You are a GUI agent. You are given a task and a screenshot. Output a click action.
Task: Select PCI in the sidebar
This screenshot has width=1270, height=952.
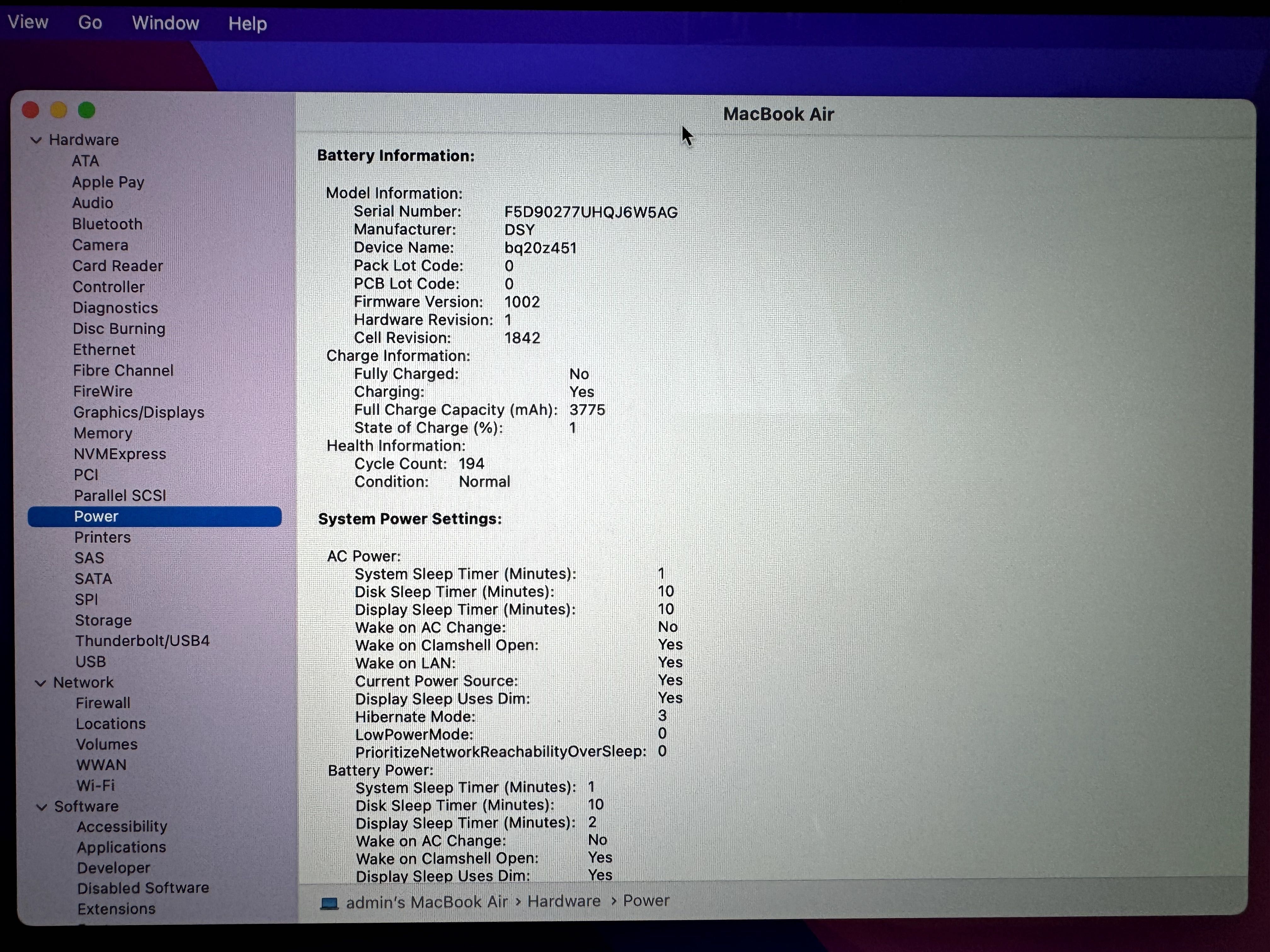click(86, 475)
